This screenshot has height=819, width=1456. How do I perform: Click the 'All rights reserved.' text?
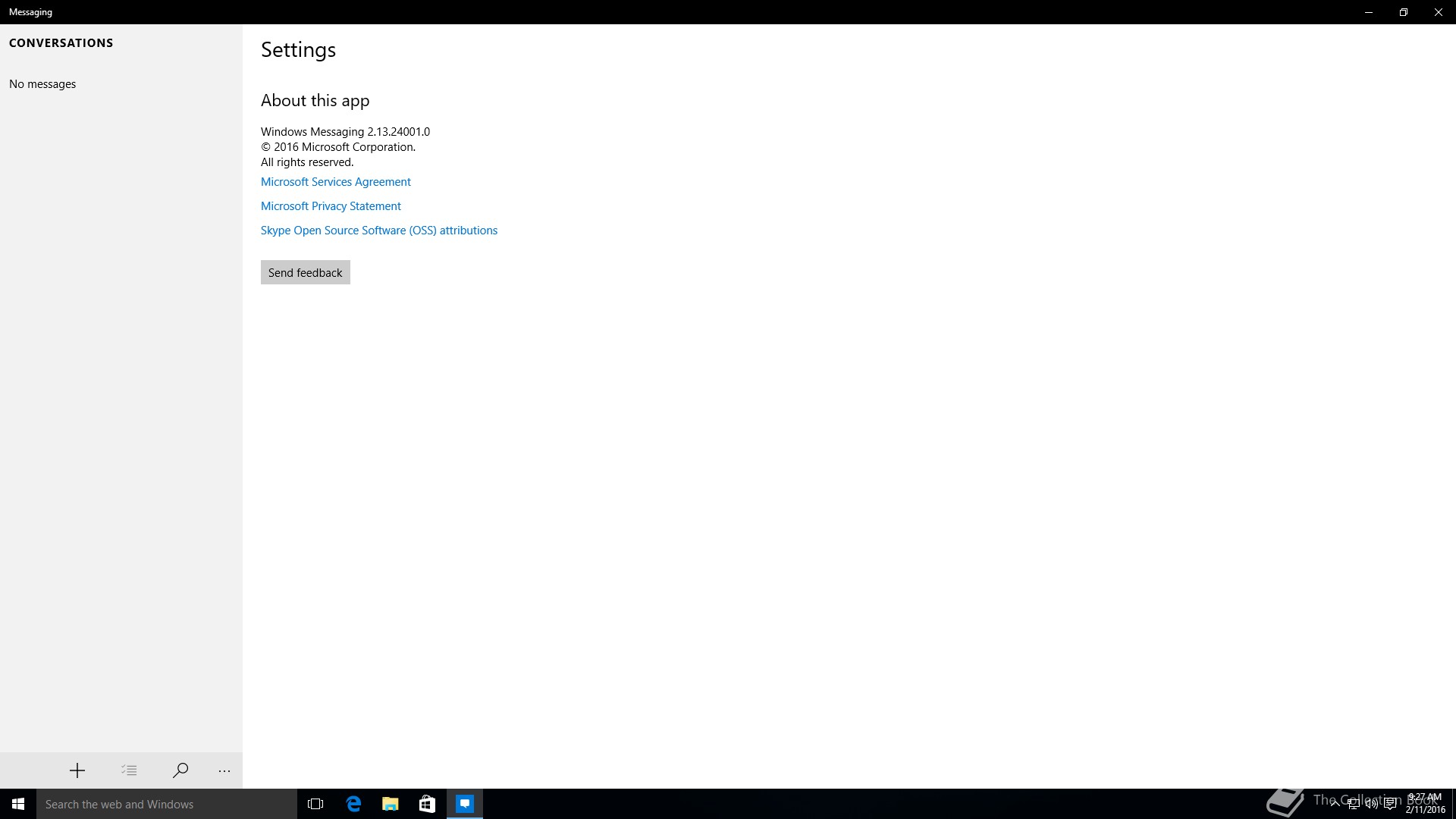point(307,162)
